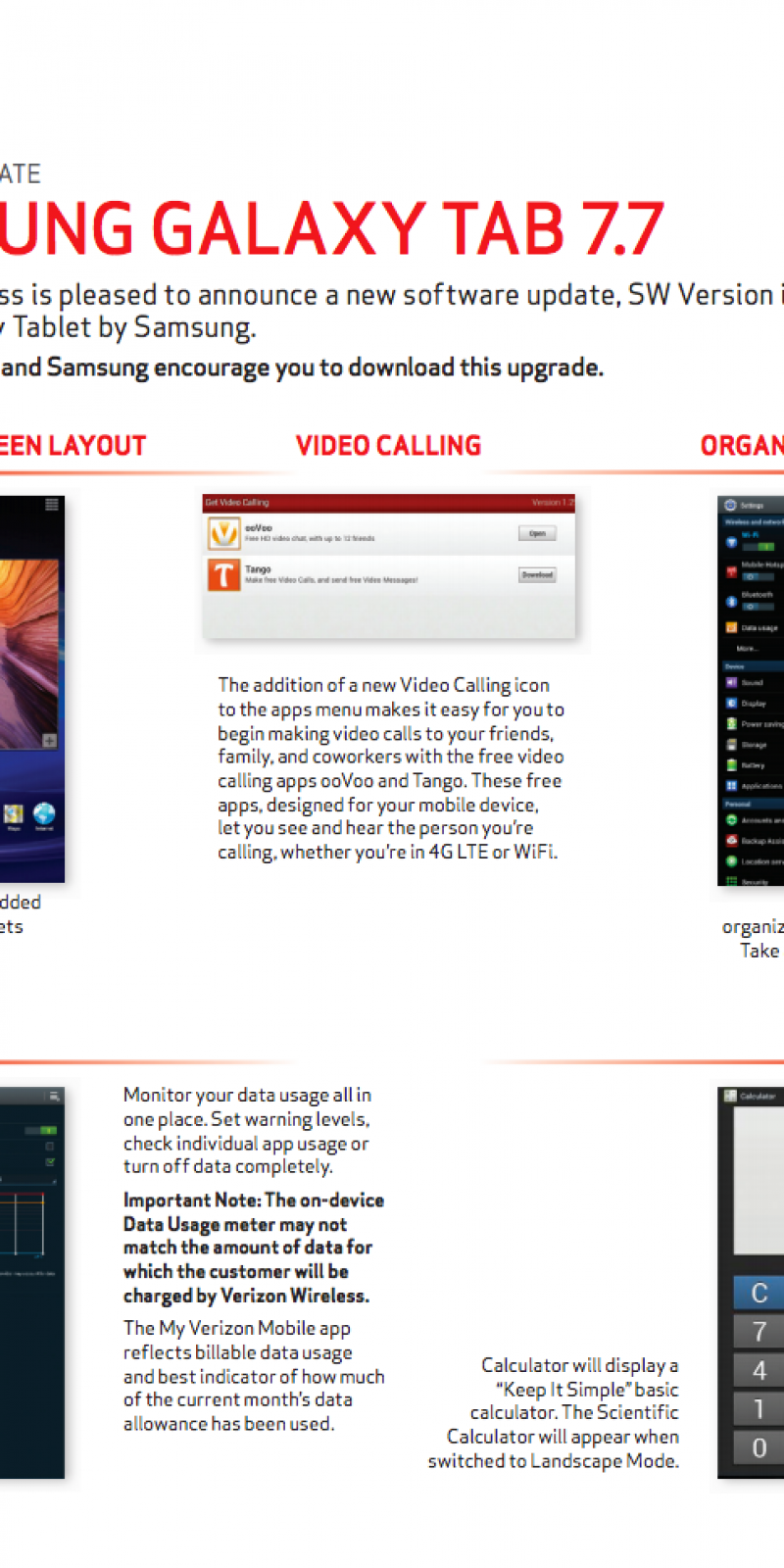Click the Bluetooth icon in Settings

tap(731, 601)
